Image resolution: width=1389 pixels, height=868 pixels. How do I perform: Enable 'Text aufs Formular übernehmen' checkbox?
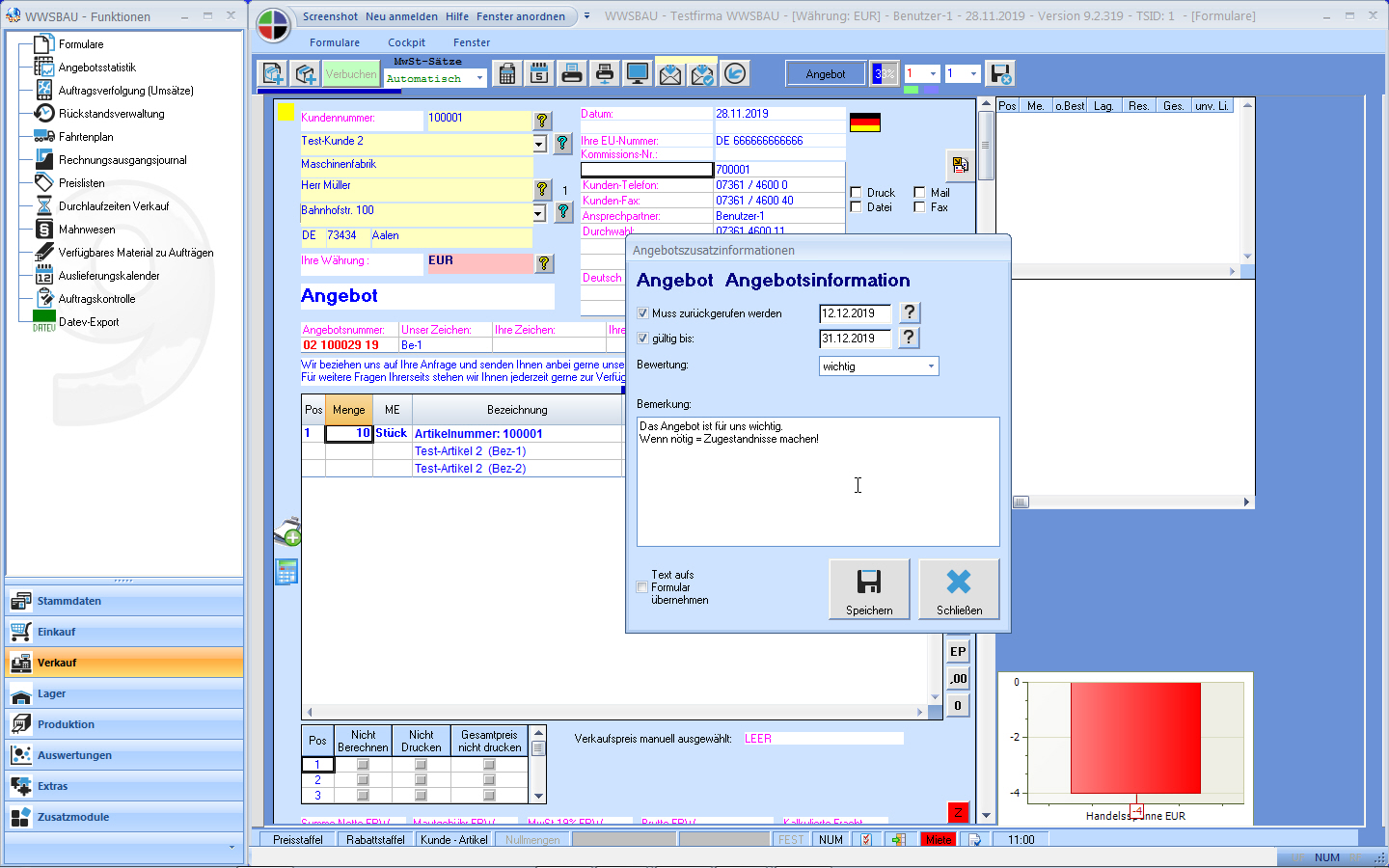642,587
